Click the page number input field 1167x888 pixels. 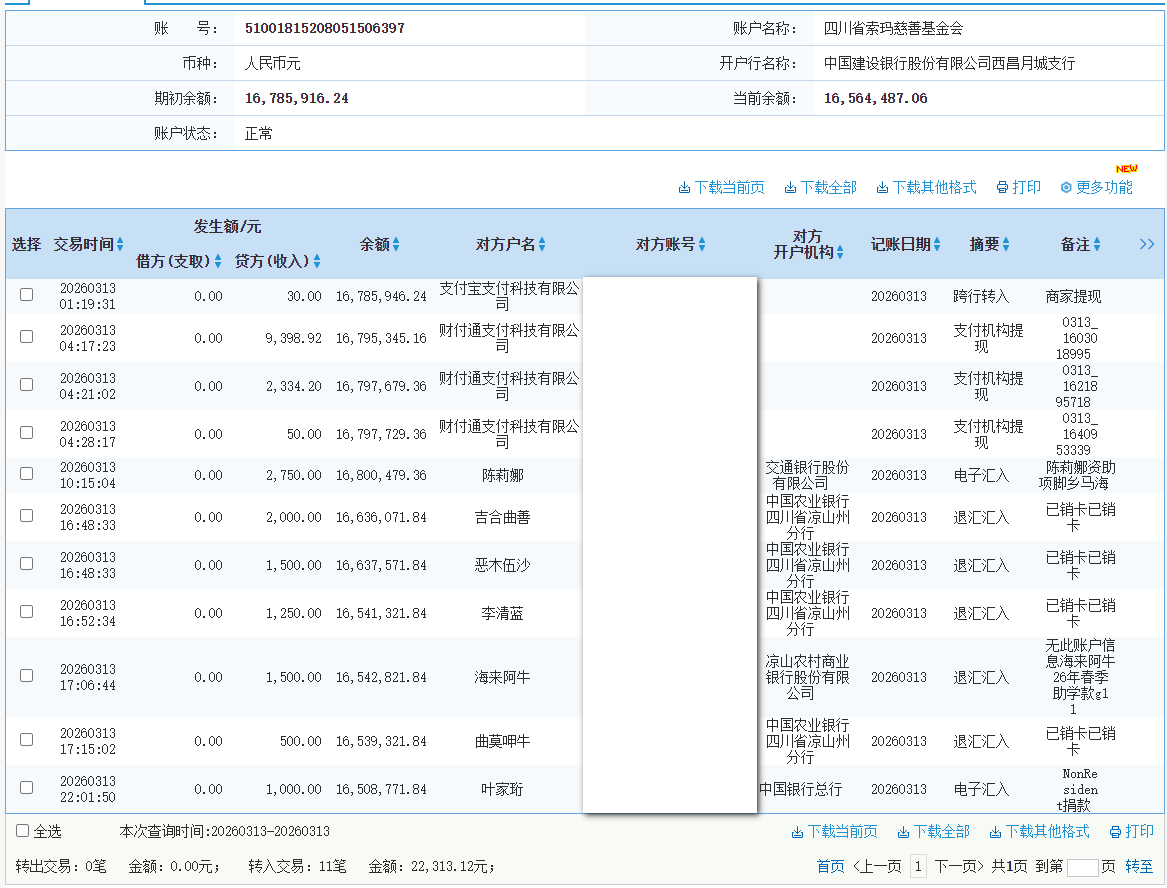click(1083, 866)
